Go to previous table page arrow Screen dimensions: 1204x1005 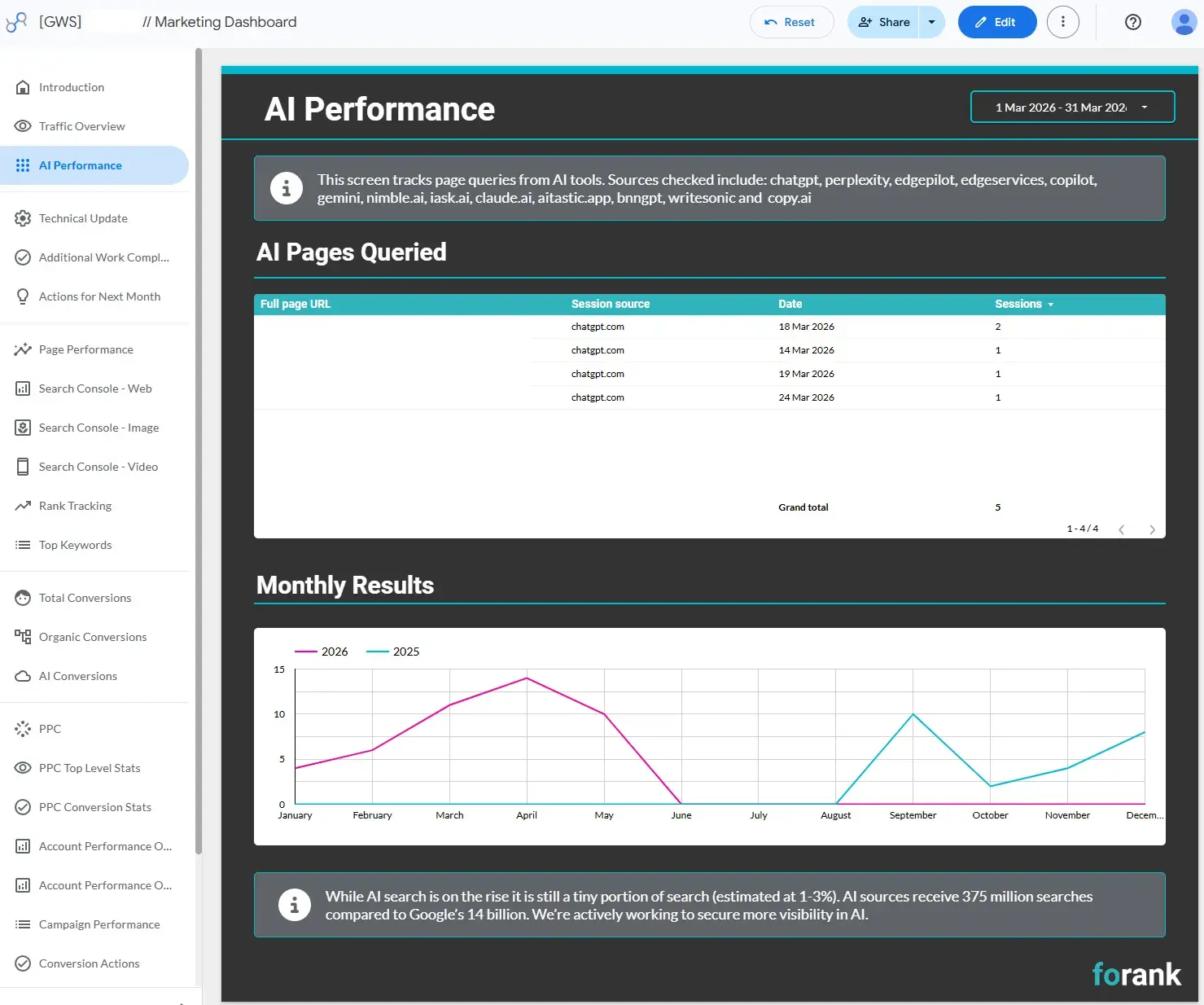tap(1121, 529)
